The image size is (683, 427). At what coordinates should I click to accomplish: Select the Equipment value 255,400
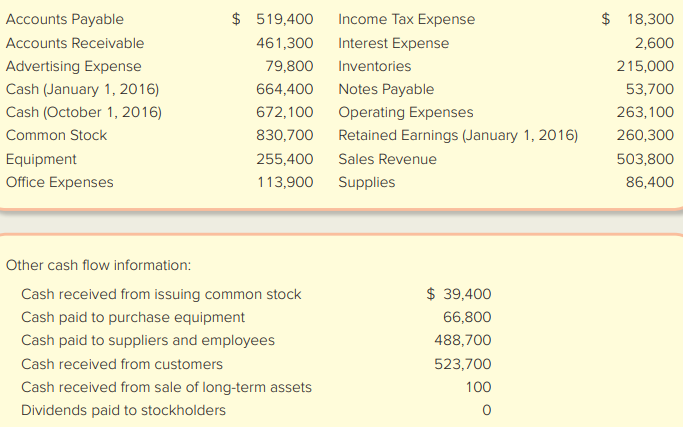click(x=284, y=159)
